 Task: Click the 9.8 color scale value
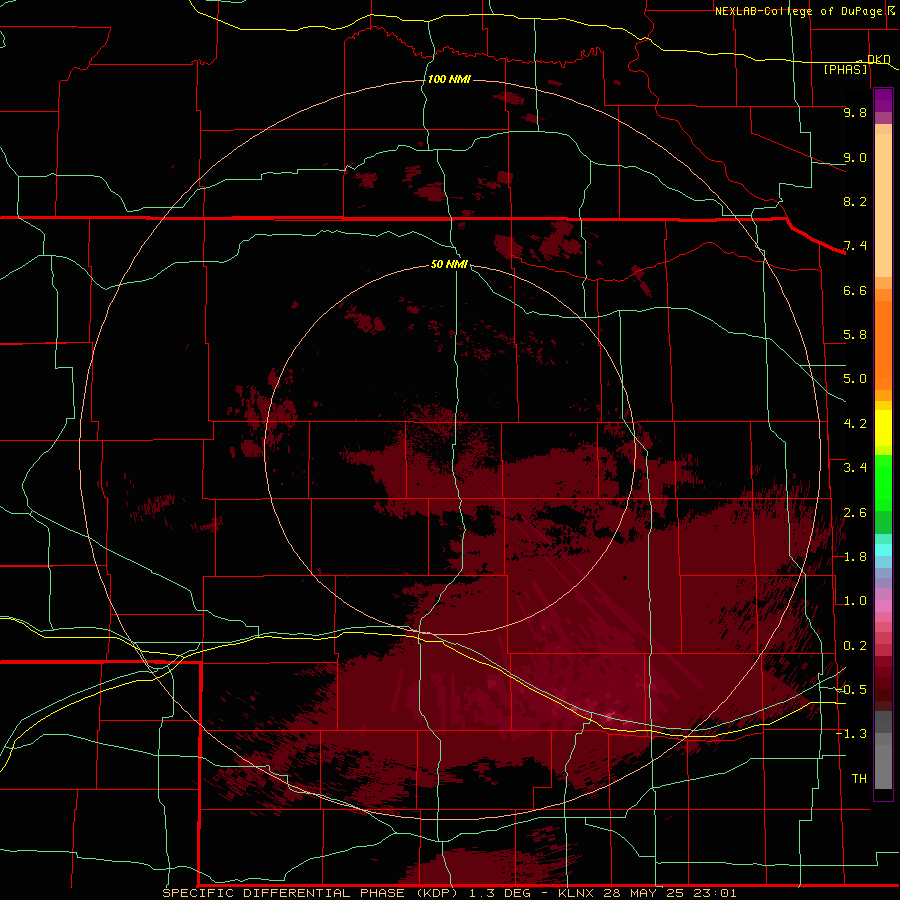855,112
